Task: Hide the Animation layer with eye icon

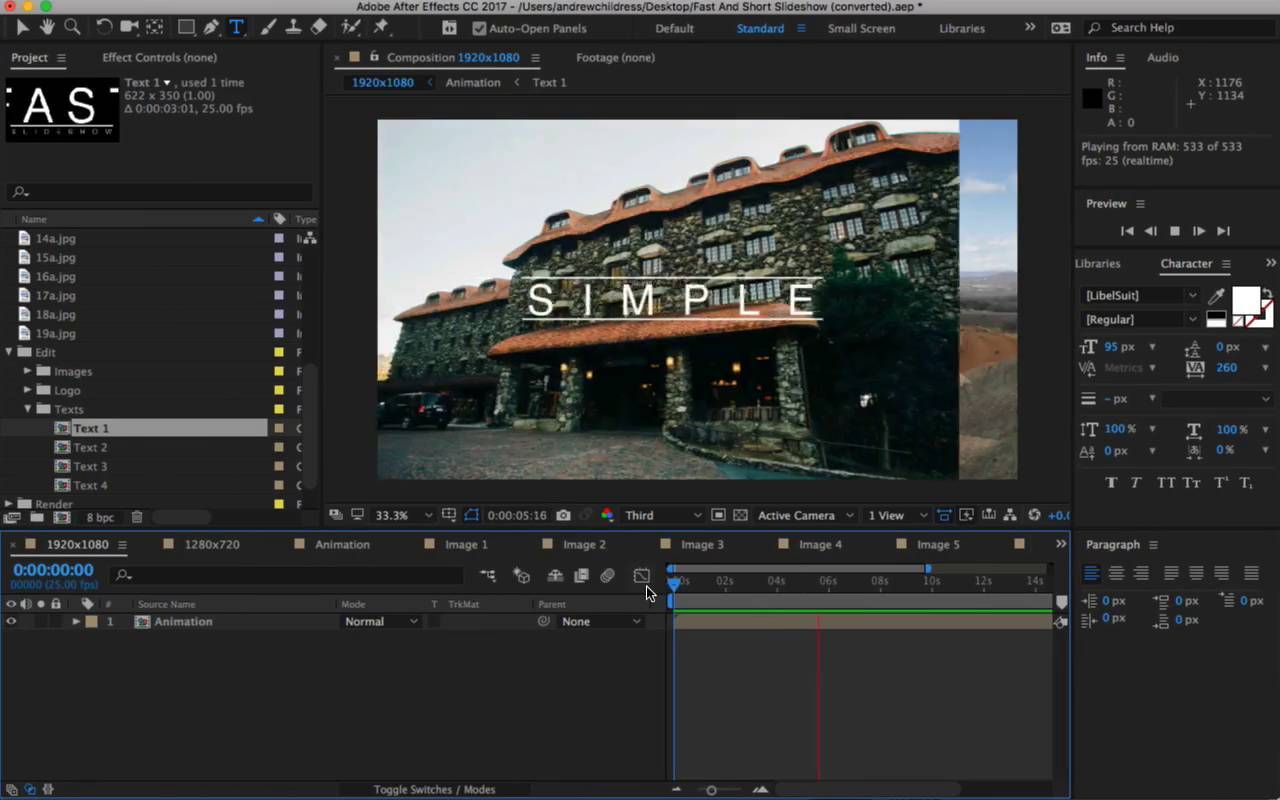Action: point(11,621)
